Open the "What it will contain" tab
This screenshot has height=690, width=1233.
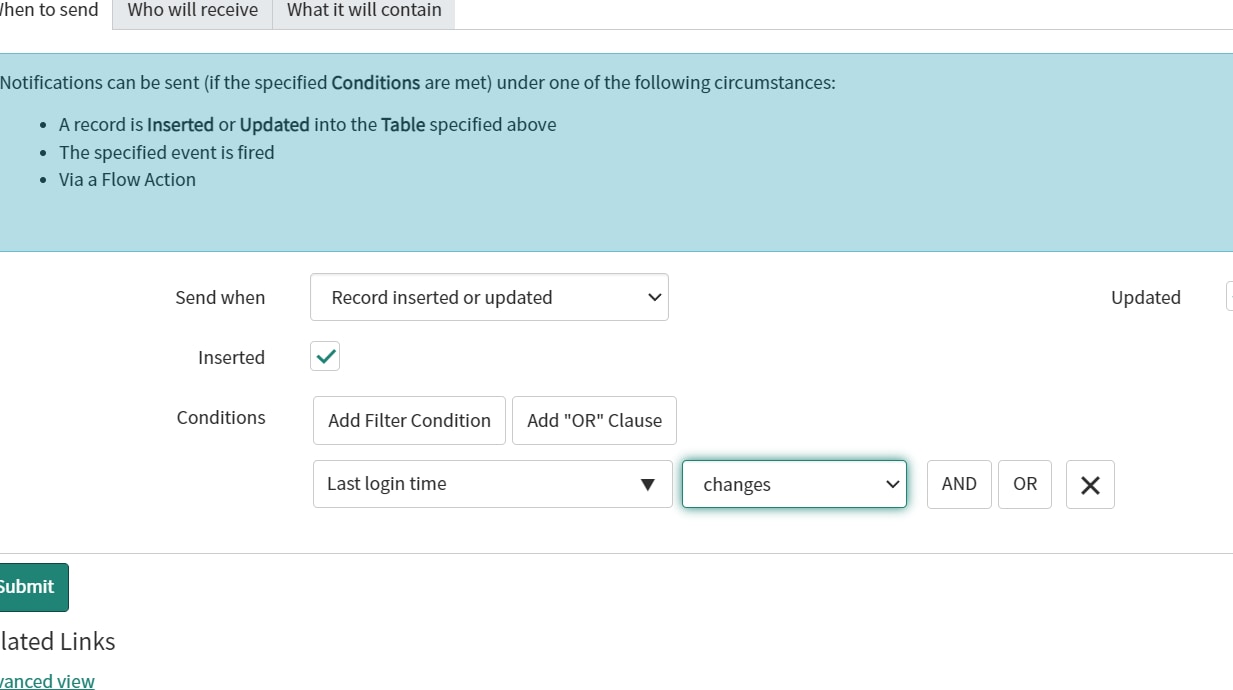click(x=364, y=11)
